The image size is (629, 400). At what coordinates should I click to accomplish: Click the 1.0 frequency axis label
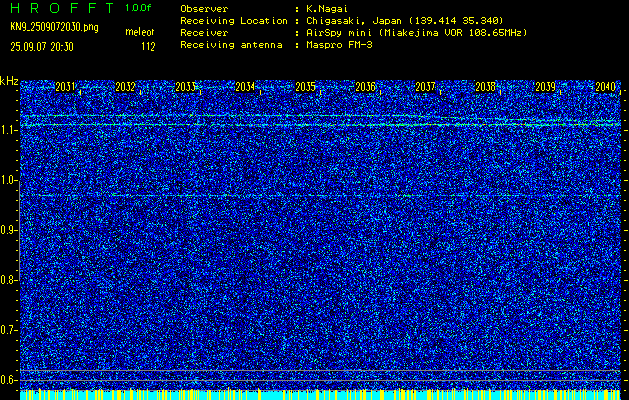point(8,180)
